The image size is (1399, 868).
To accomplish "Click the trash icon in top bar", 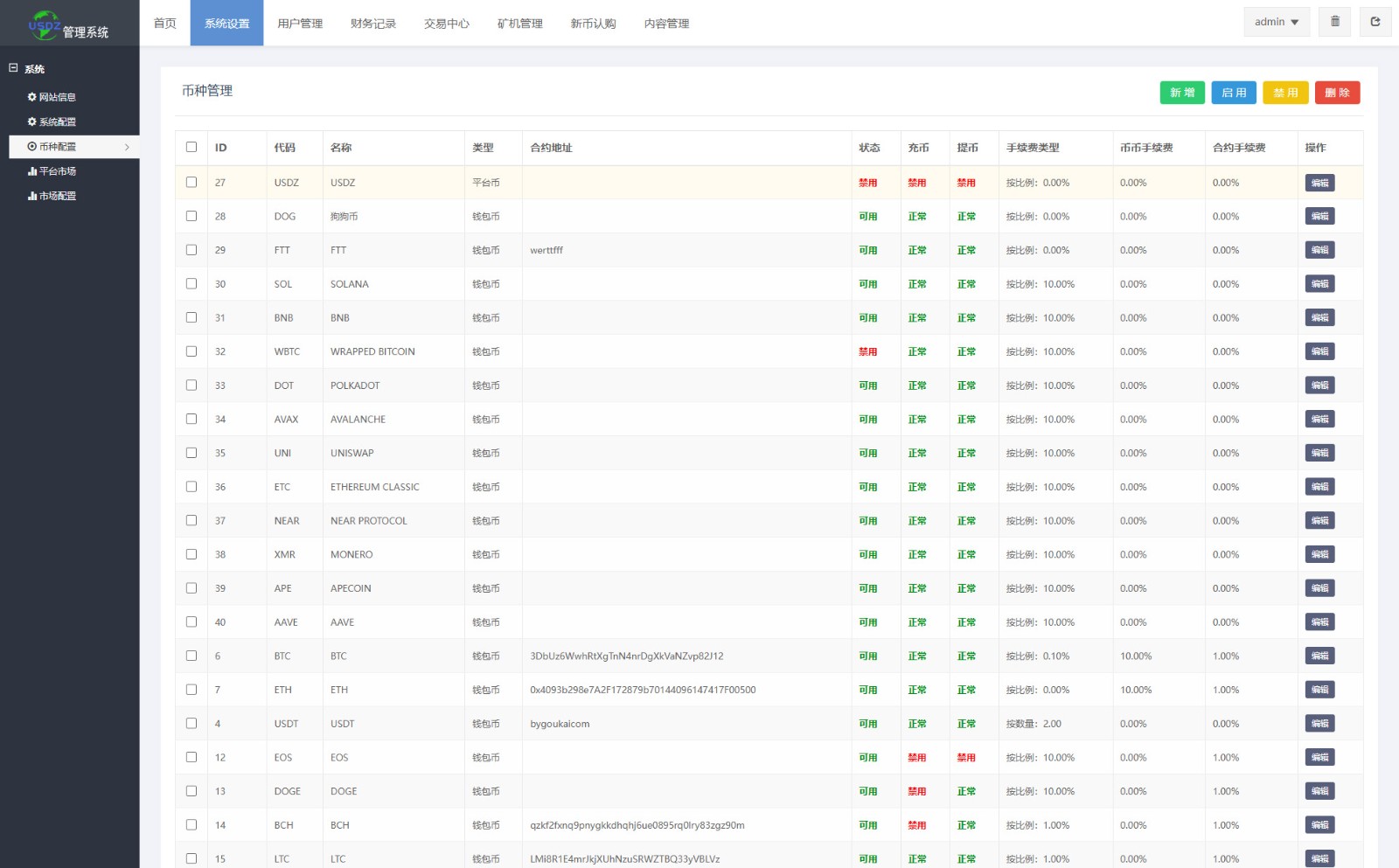I will tap(1334, 22).
